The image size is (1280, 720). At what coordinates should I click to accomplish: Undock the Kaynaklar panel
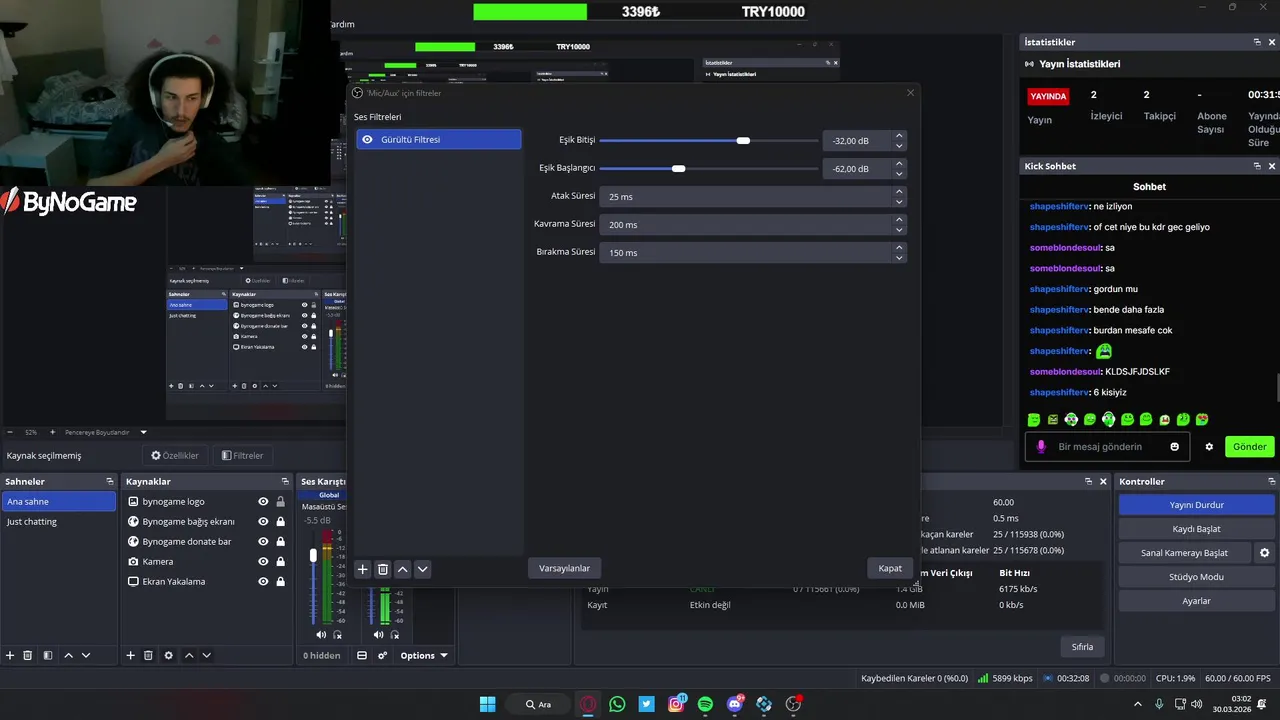click(285, 482)
